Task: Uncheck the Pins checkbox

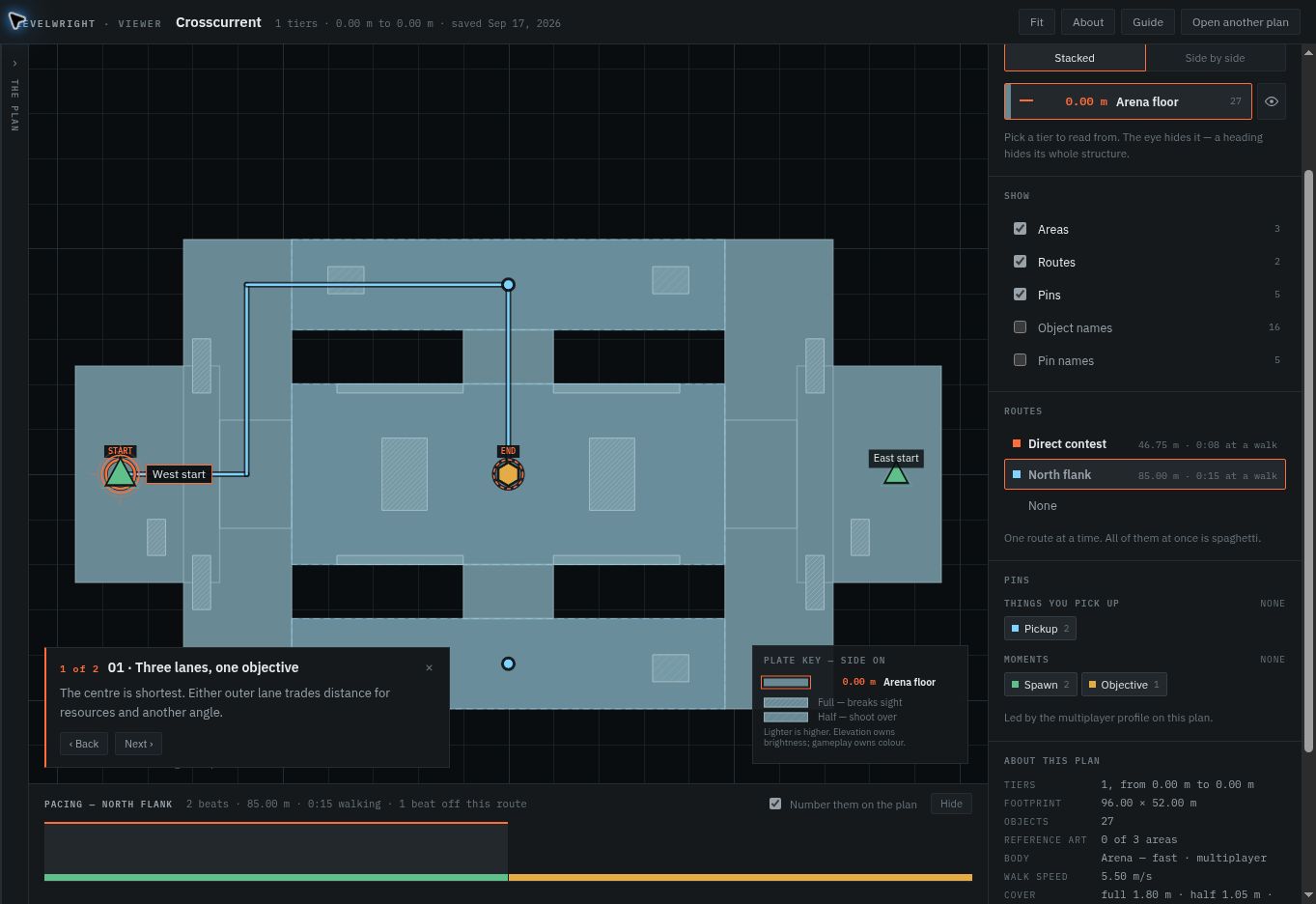Action: (1020, 295)
